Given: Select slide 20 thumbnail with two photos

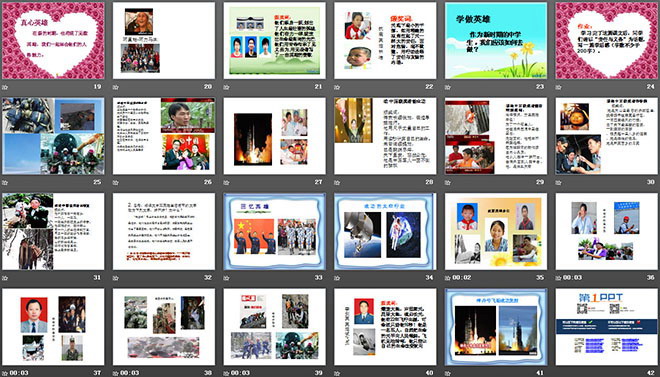Looking at the screenshot, I should point(164,40).
